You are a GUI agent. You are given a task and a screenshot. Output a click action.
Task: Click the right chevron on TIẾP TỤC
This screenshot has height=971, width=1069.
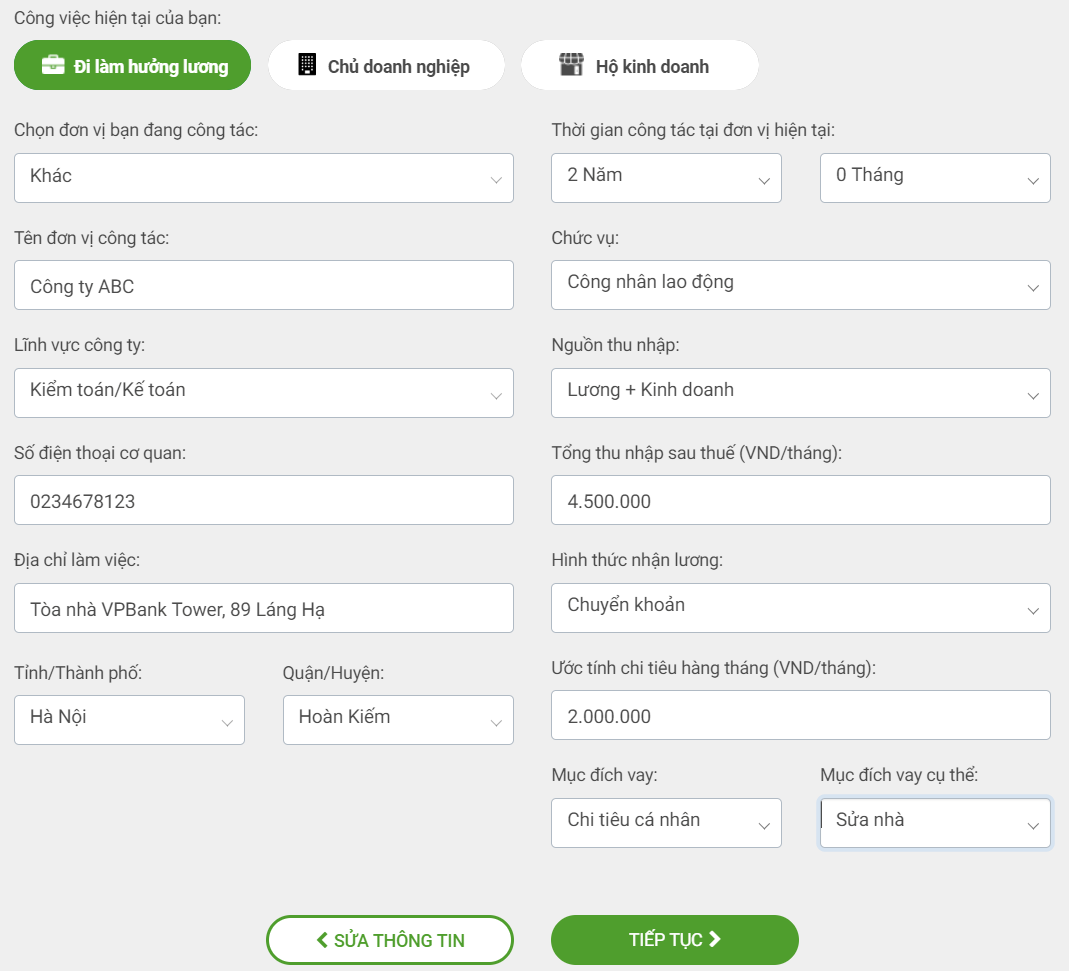click(x=715, y=939)
